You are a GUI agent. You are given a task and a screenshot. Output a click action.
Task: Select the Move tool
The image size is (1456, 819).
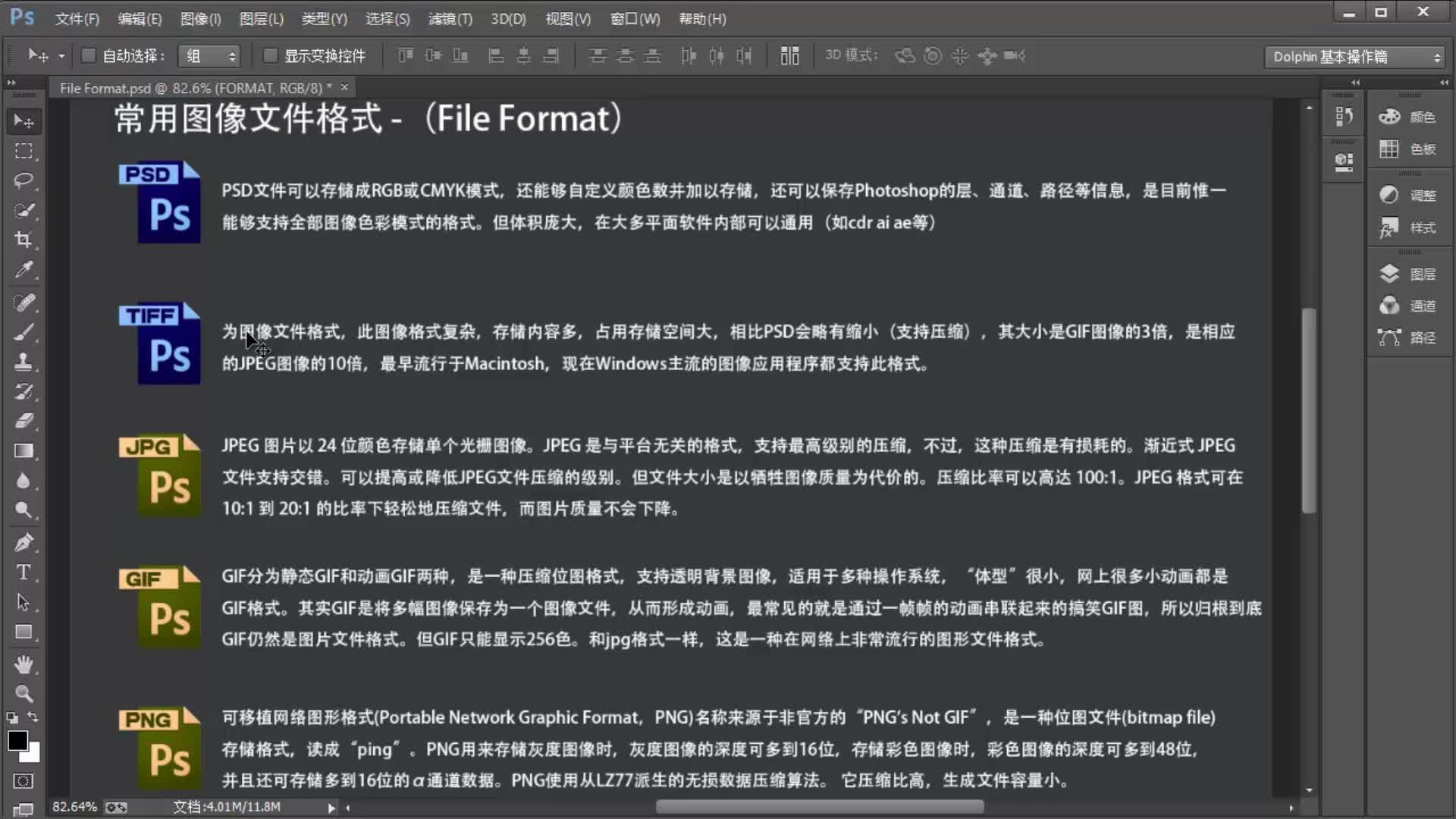click(x=23, y=120)
